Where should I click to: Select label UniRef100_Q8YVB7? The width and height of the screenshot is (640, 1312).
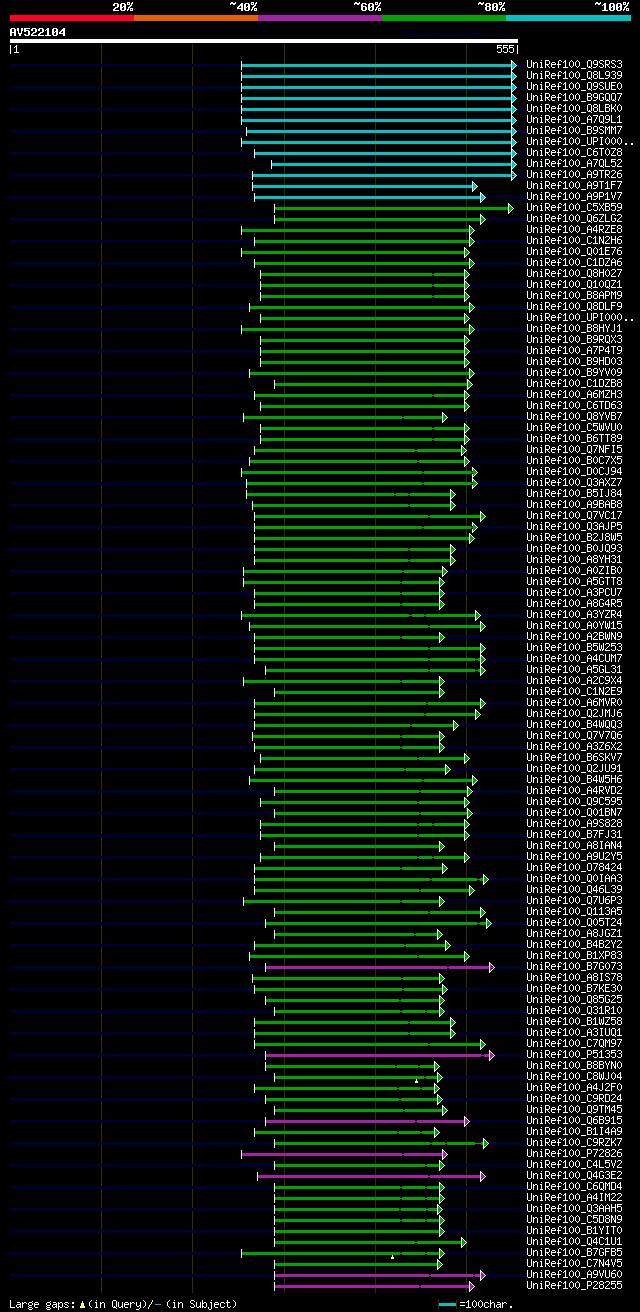point(574,417)
